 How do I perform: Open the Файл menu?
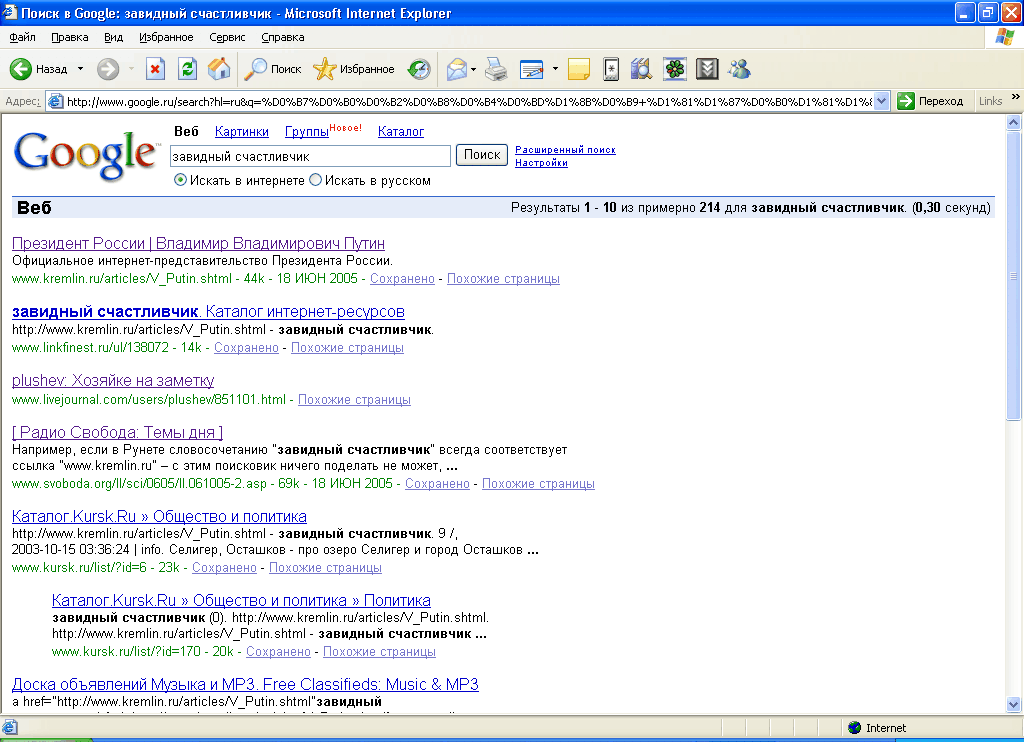[22, 37]
